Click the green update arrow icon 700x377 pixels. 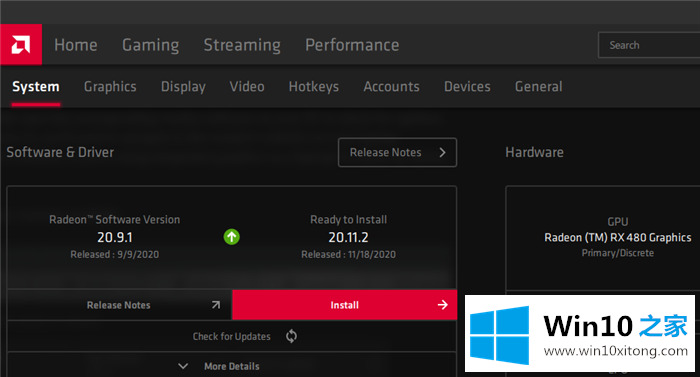click(x=231, y=237)
